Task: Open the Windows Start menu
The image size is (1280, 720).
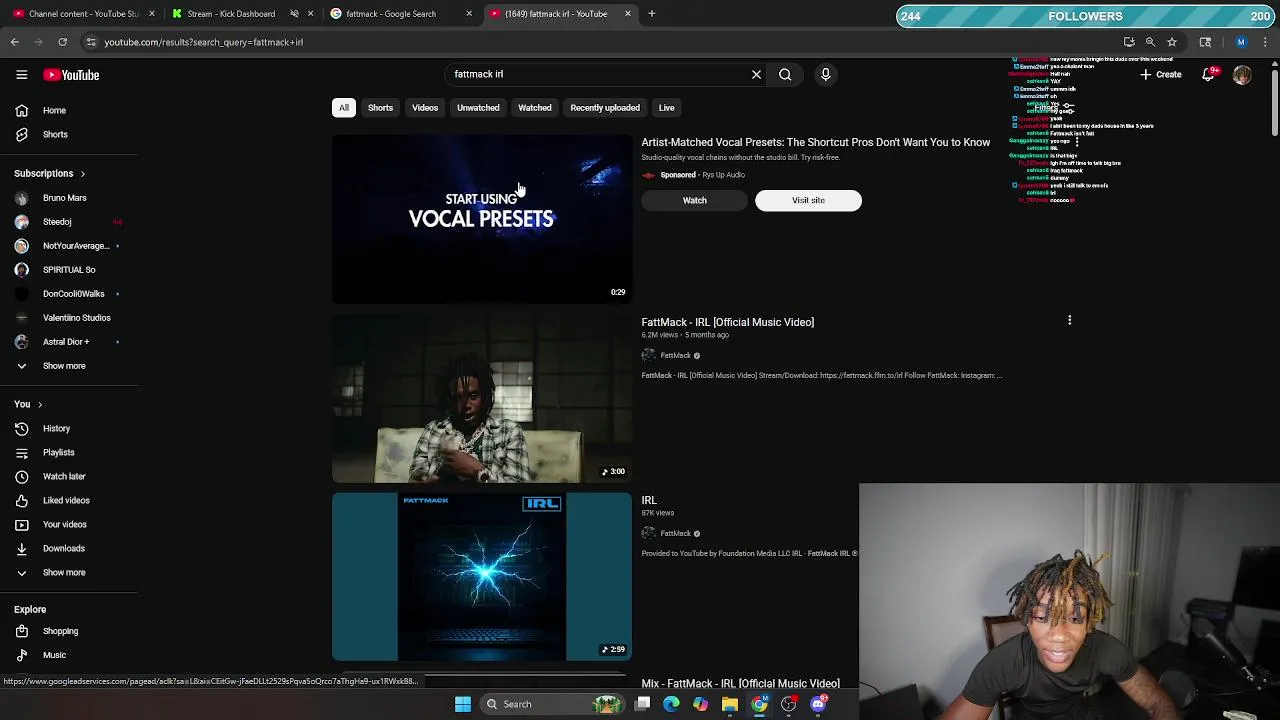Action: click(462, 704)
